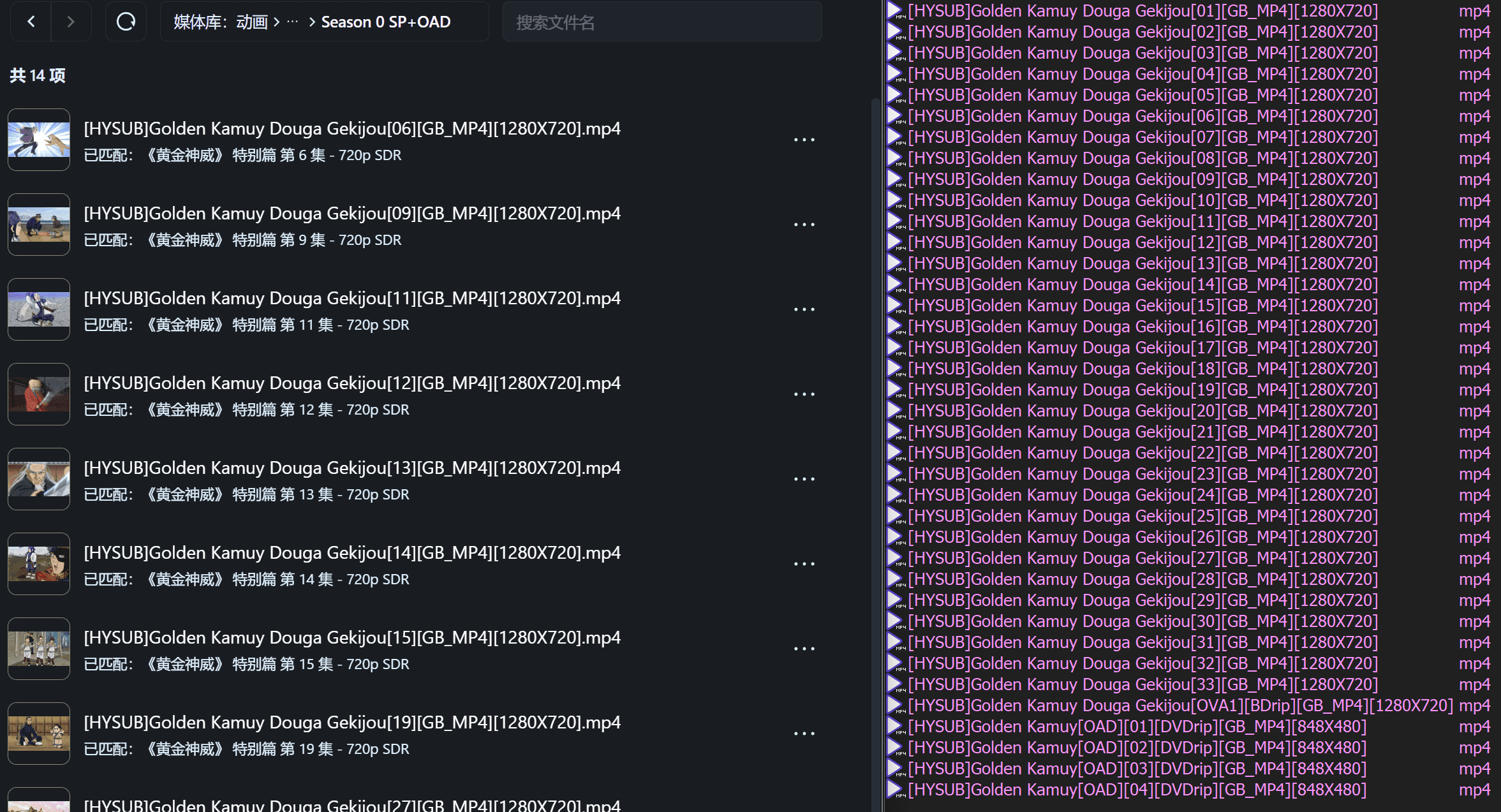The height and width of the screenshot is (812, 1501).
Task: Click MP4 file icon of Kamuy[OAD][04] DVDrip file
Action: [896, 790]
